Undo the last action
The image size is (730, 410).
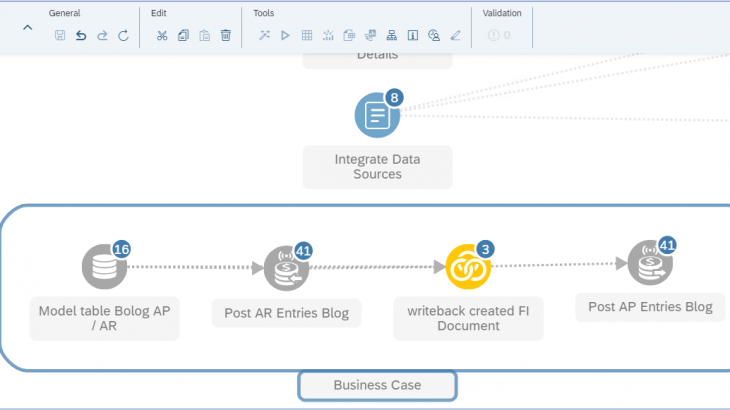click(x=81, y=35)
